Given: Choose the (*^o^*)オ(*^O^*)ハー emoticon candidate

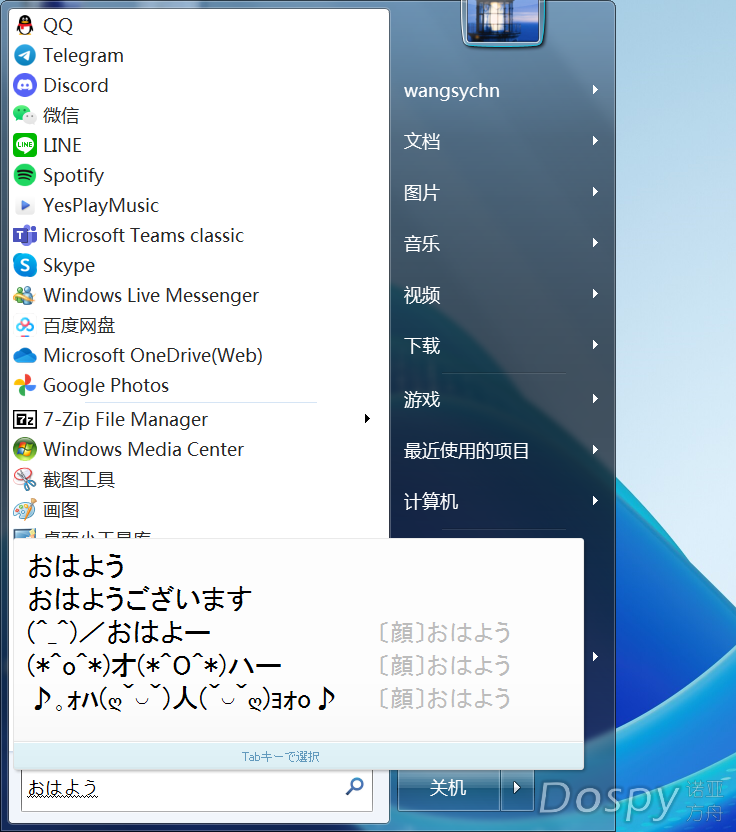Looking at the screenshot, I should 154,665.
